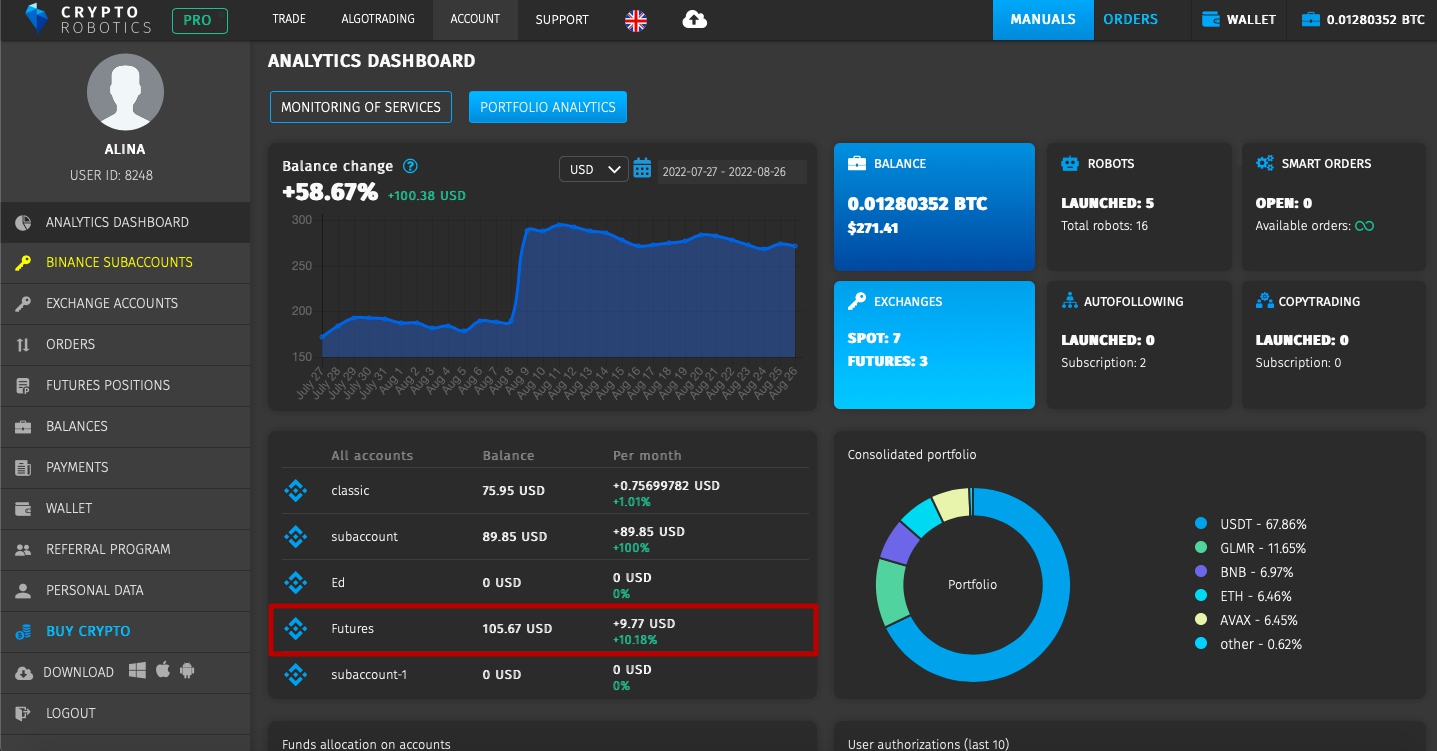Open ANALYTICS DASHBOARD in sidebar
This screenshot has width=1437, height=751.
tap(125, 222)
